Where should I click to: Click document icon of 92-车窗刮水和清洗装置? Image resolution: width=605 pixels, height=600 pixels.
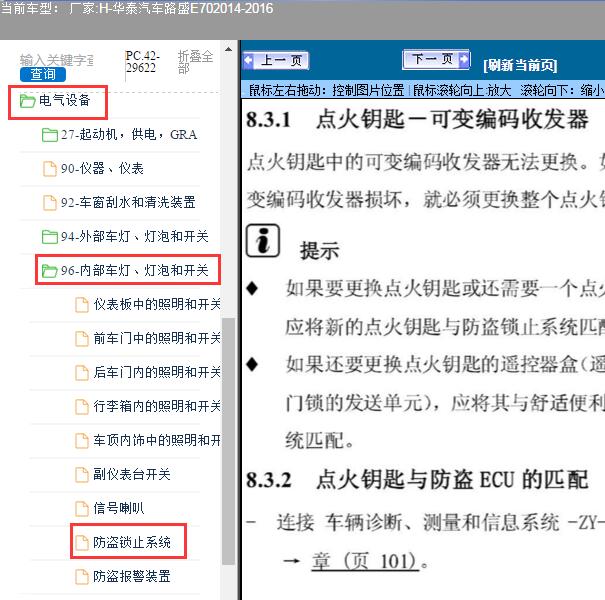49,203
